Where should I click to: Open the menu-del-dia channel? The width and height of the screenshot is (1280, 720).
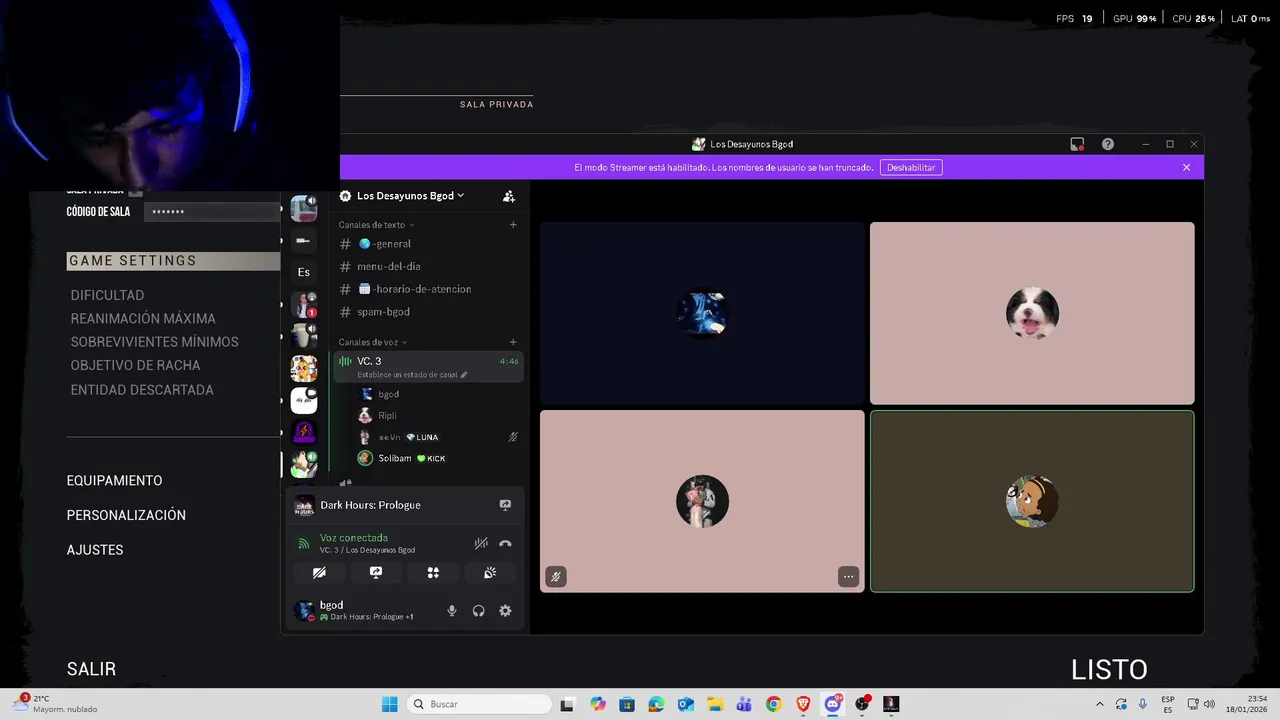[428, 266]
